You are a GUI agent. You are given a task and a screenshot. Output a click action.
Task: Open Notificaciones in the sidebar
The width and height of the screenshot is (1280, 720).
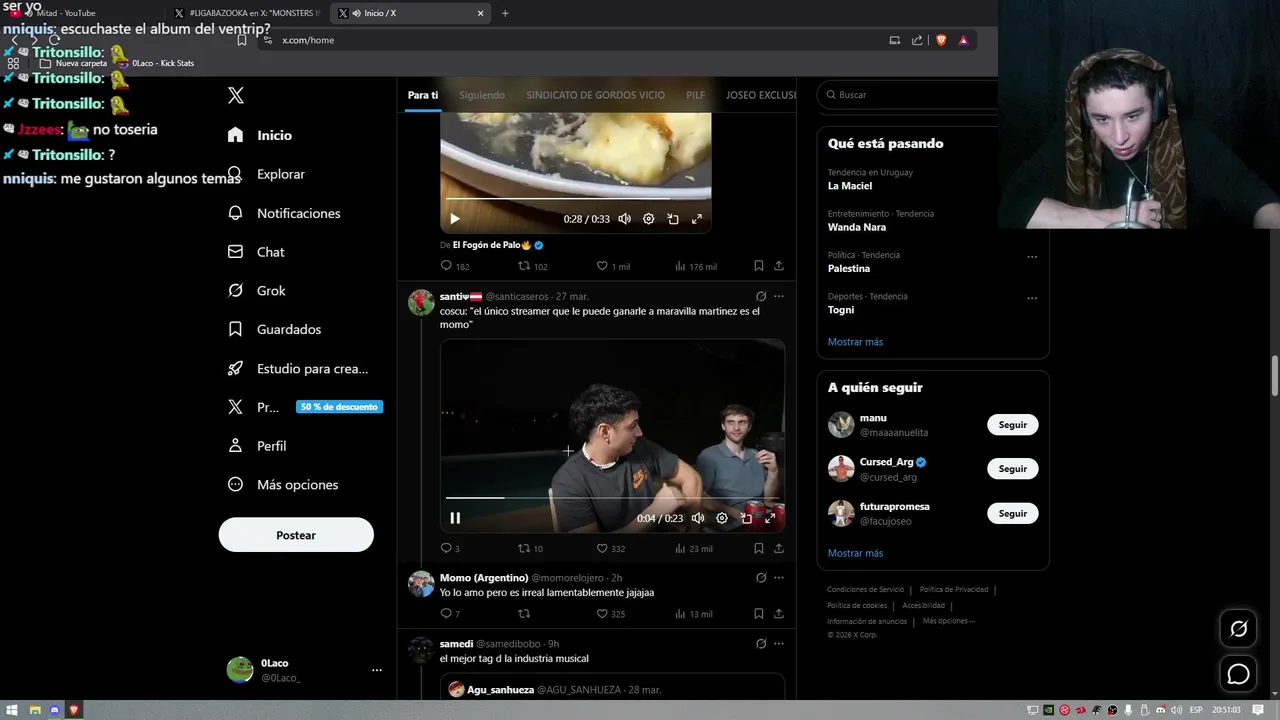[x=283, y=213]
